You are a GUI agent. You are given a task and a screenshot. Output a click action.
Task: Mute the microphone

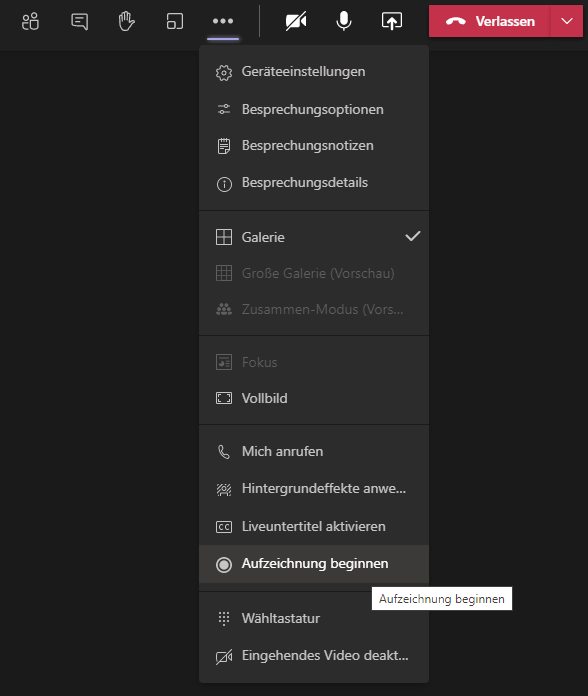coord(344,21)
